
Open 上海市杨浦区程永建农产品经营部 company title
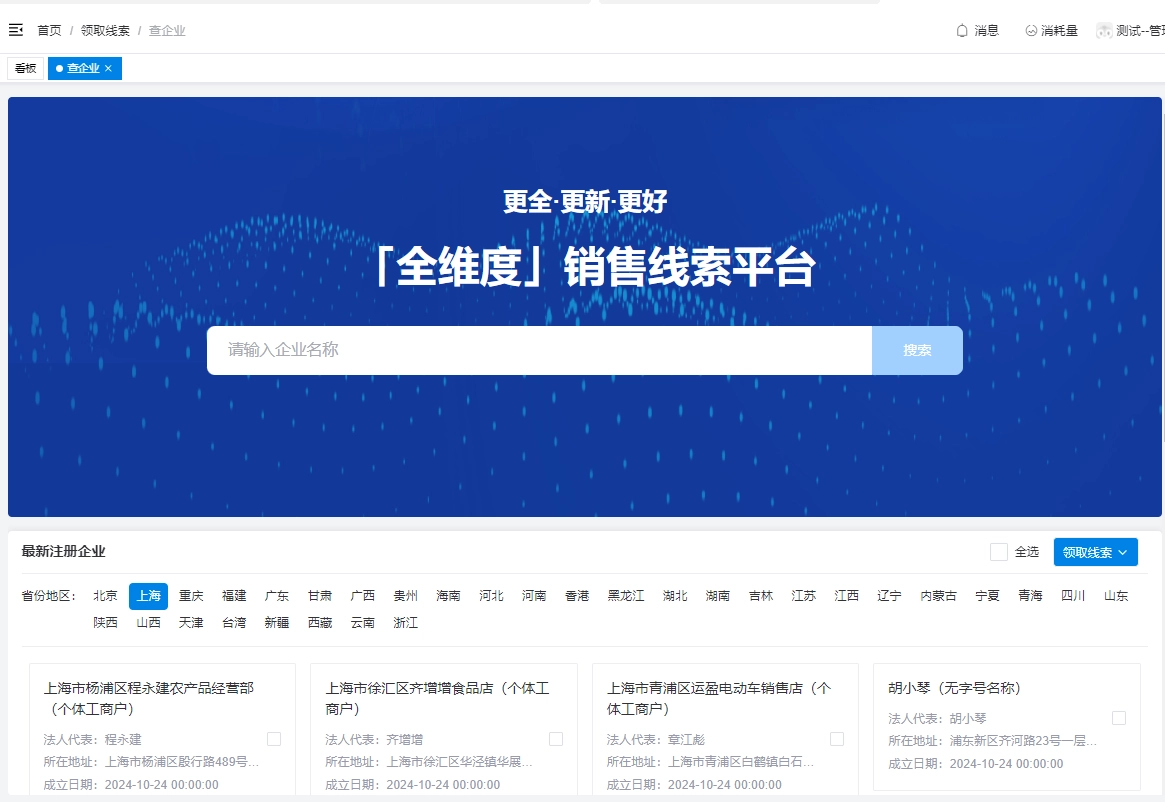[149, 699]
